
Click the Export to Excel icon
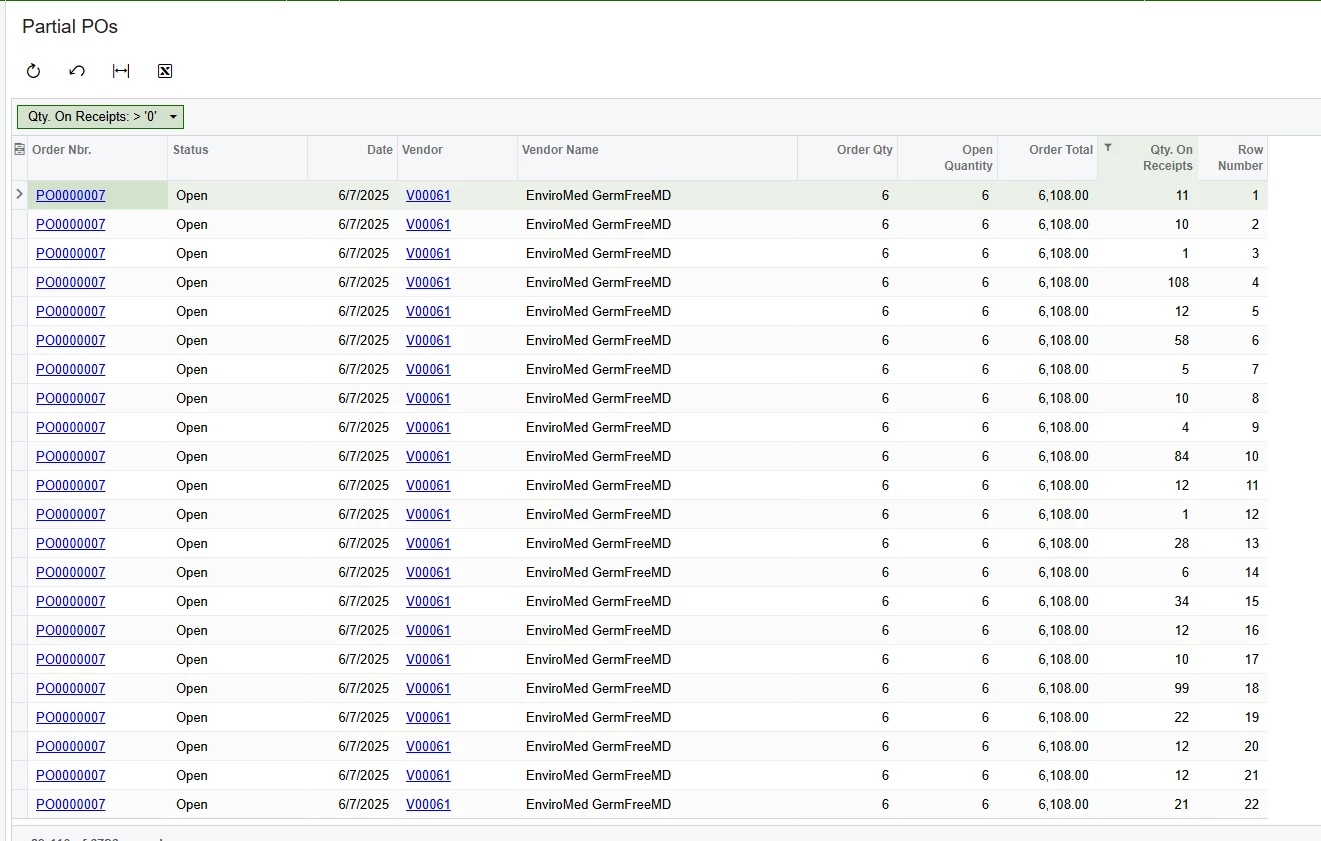coord(165,71)
